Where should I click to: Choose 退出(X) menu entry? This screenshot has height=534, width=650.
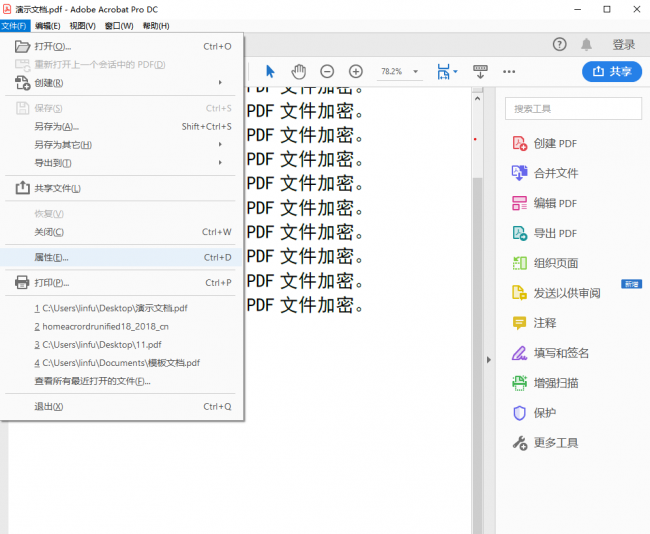(x=122, y=406)
